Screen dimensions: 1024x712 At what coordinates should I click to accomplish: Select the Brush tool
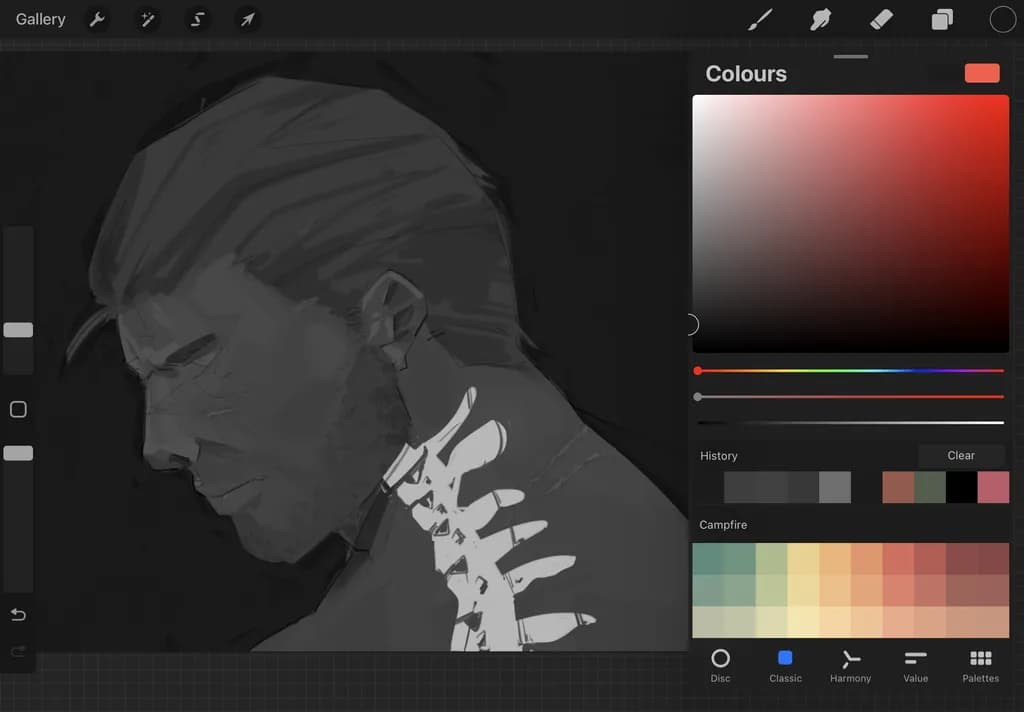click(760, 20)
